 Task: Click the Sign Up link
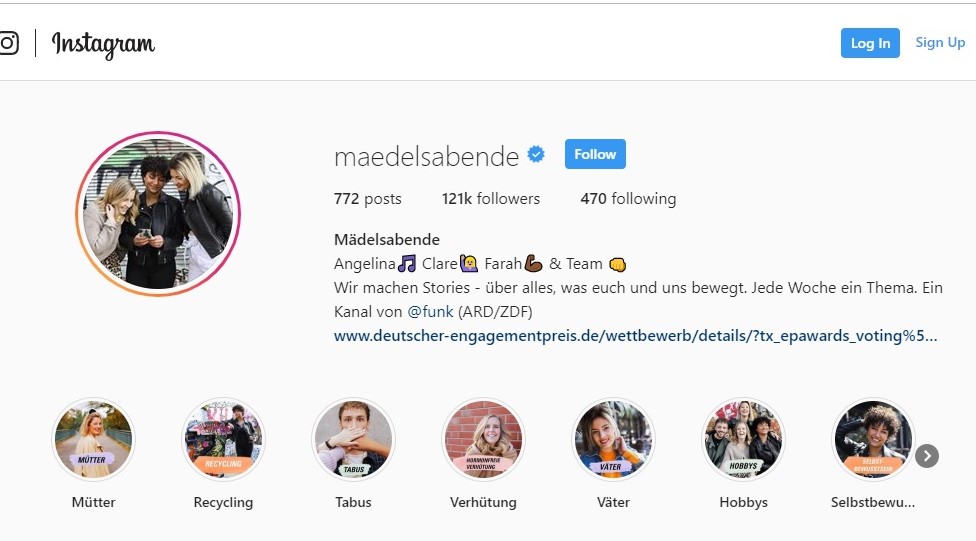pyautogui.click(x=940, y=42)
